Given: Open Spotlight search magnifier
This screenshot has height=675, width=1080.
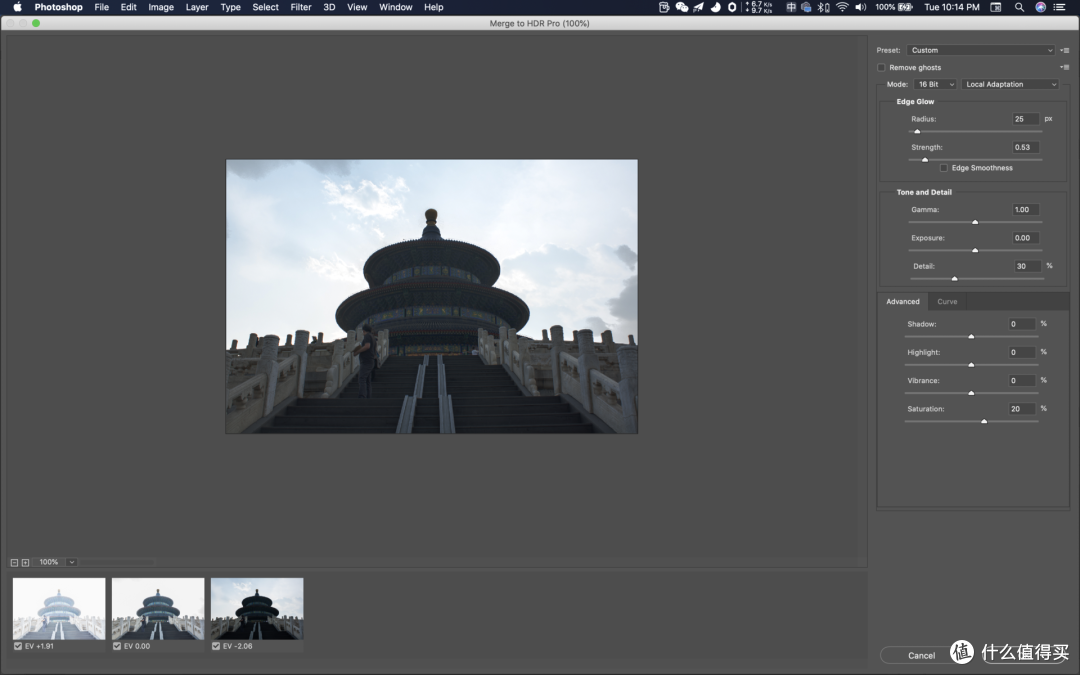Looking at the screenshot, I should click(1019, 7).
